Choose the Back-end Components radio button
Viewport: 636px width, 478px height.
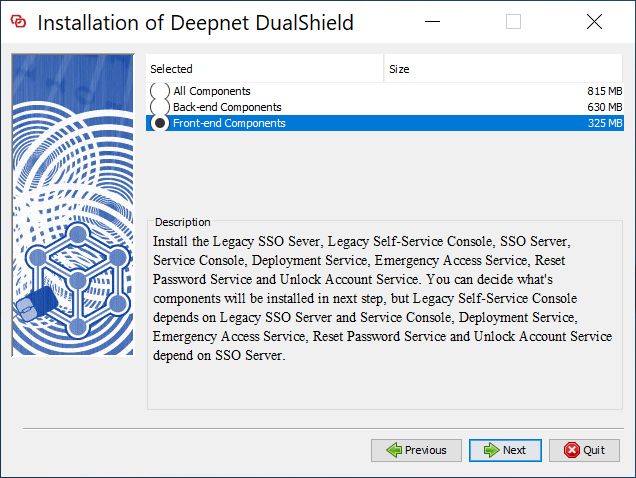160,107
